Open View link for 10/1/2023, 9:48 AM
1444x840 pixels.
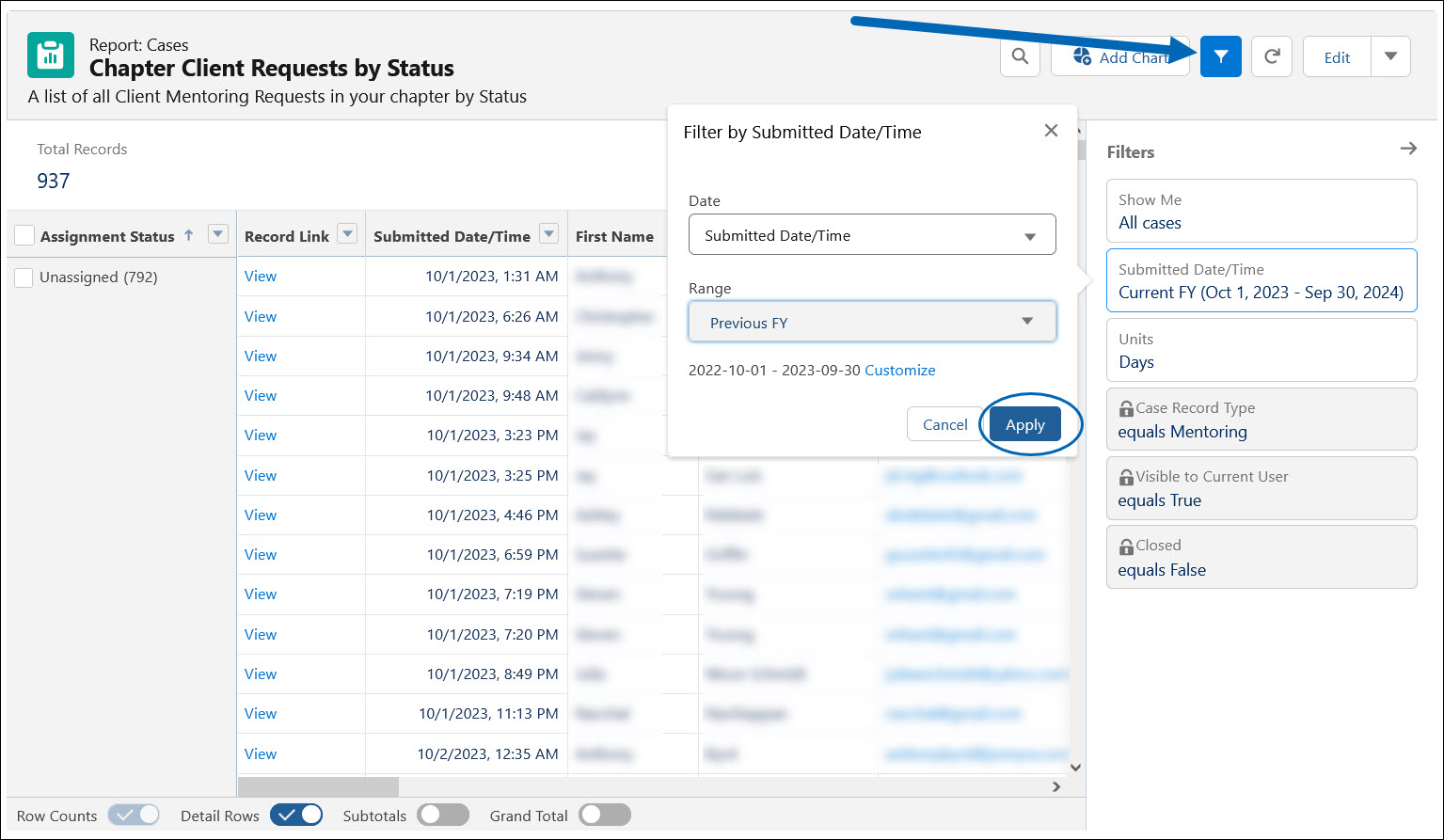261,395
